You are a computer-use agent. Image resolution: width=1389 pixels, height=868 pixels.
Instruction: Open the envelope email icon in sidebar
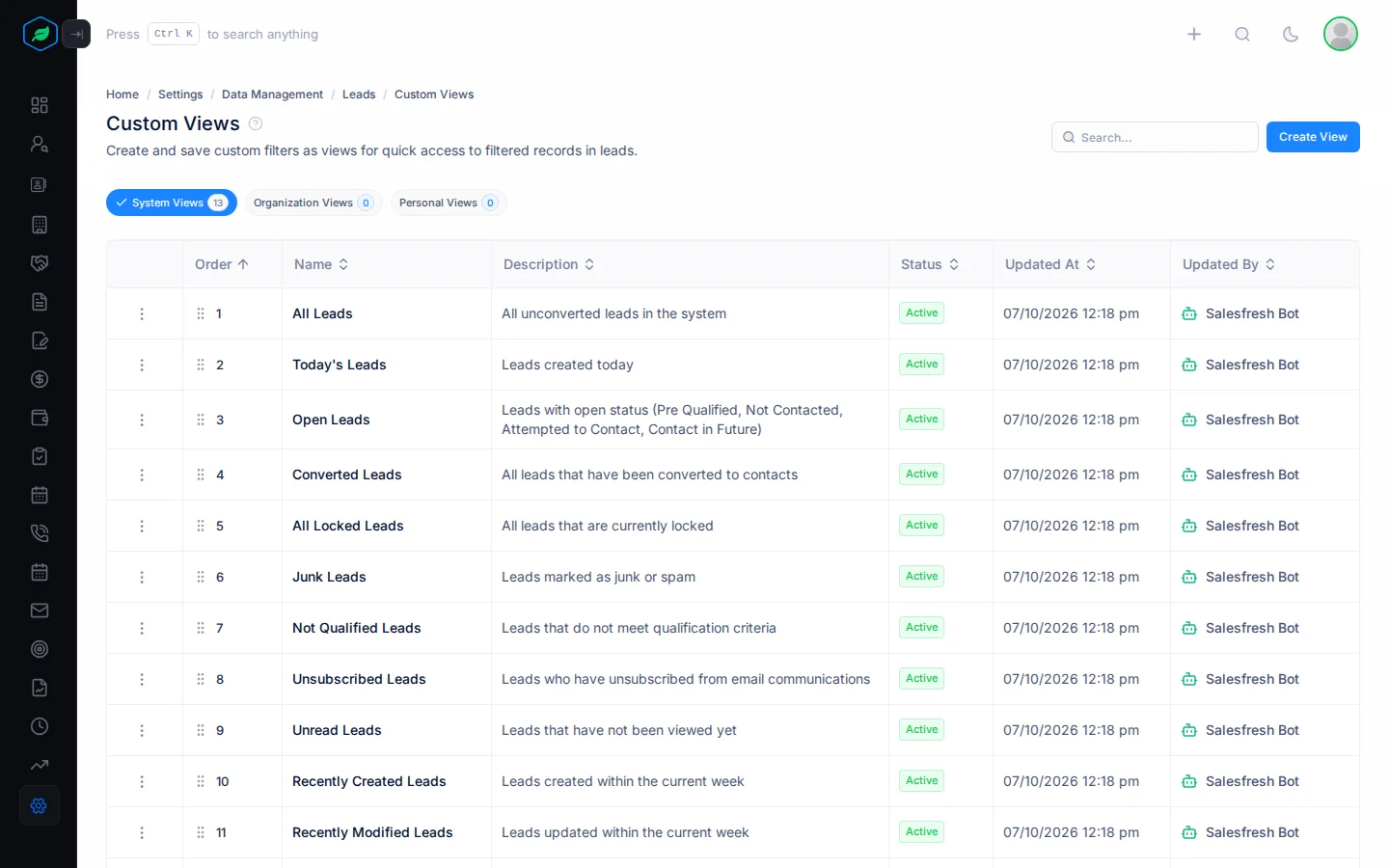40,610
